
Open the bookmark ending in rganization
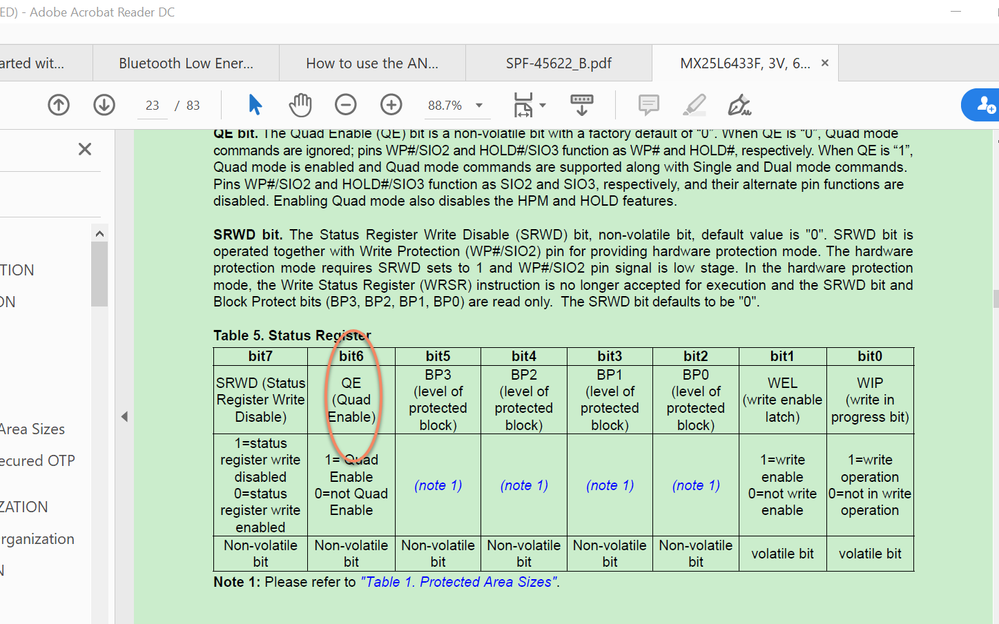click(37, 539)
